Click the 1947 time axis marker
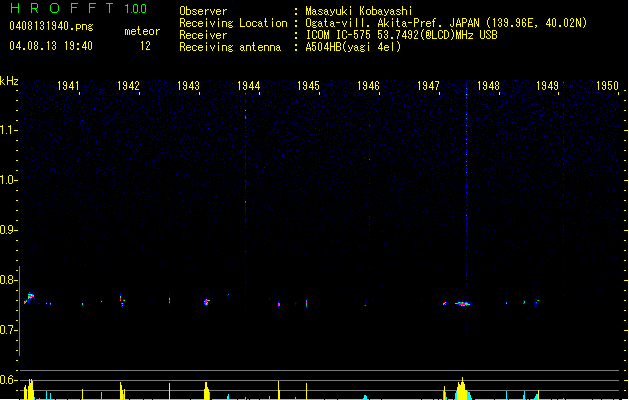The image size is (629, 400). 428,86
